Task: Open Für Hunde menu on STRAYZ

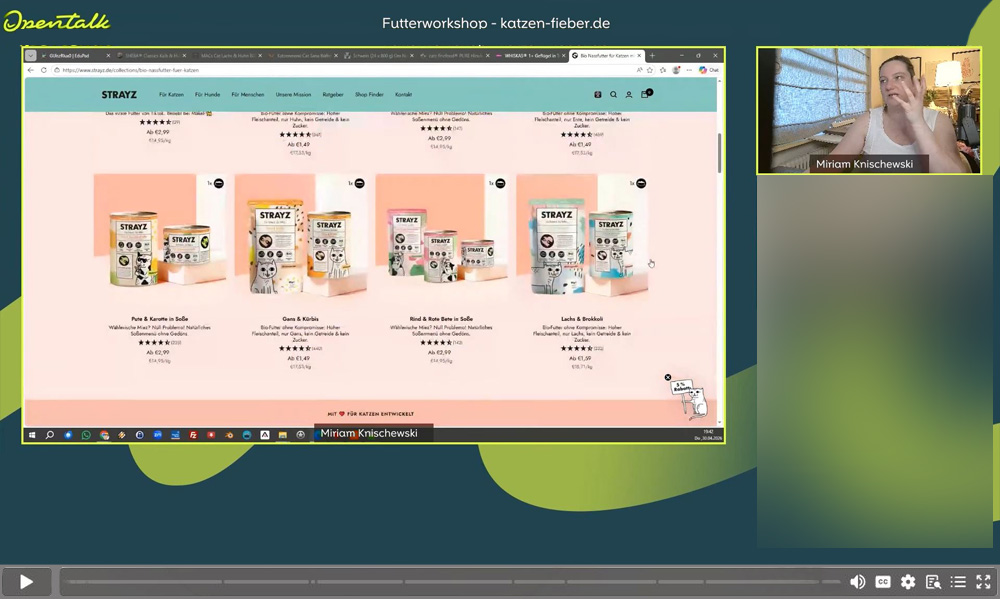Action: (207, 94)
